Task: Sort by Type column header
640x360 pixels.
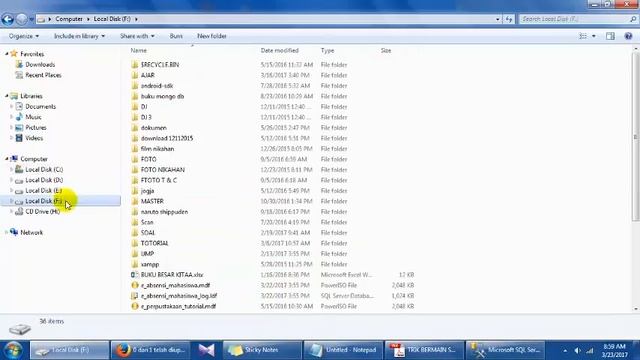Action: [327, 50]
